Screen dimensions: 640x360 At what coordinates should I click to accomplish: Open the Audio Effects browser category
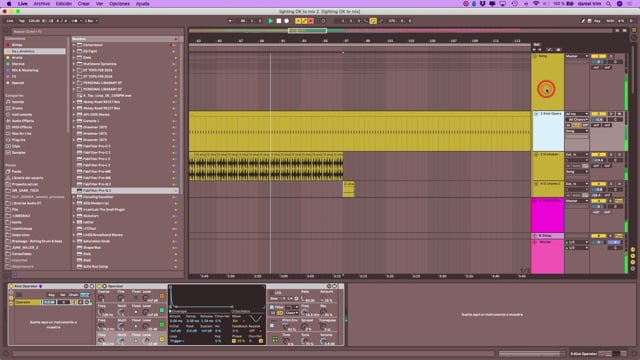pos(22,121)
